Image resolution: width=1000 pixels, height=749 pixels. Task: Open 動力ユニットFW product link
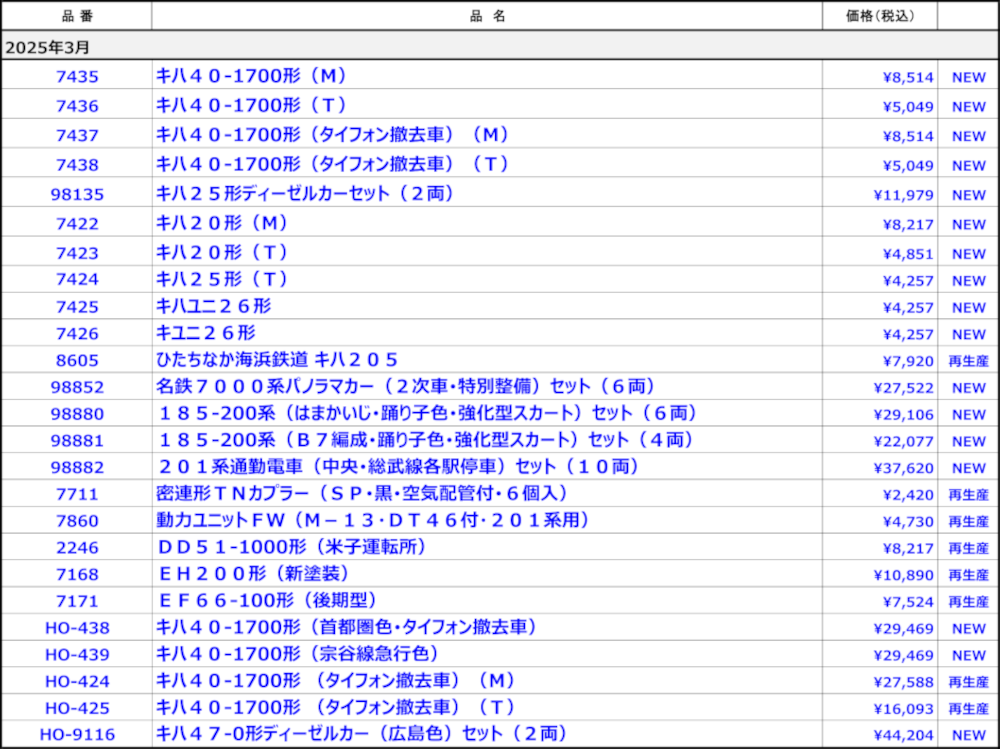pyautogui.click(x=372, y=521)
